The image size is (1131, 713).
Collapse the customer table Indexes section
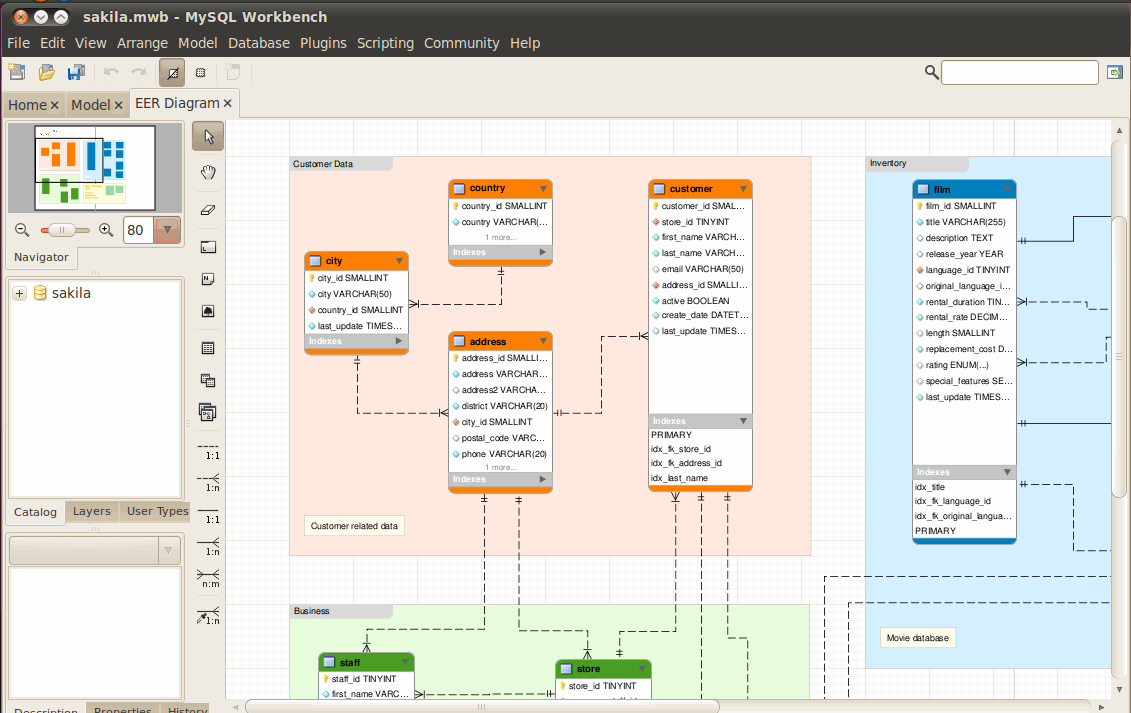pyautogui.click(x=743, y=421)
